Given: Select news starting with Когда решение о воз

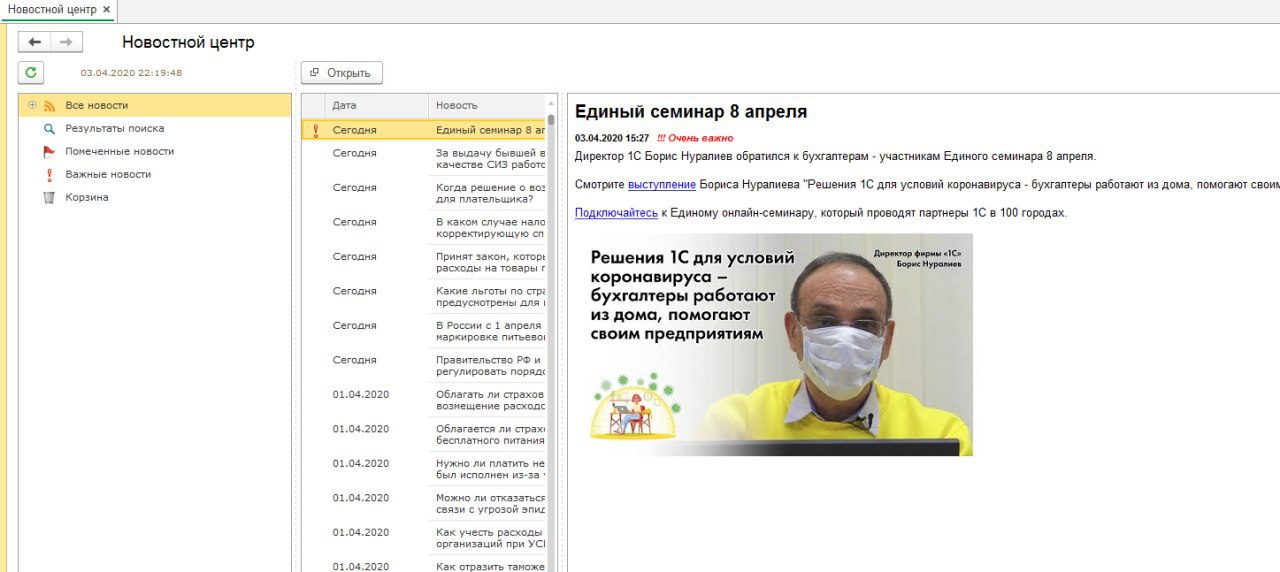Looking at the screenshot, I should (424, 193).
